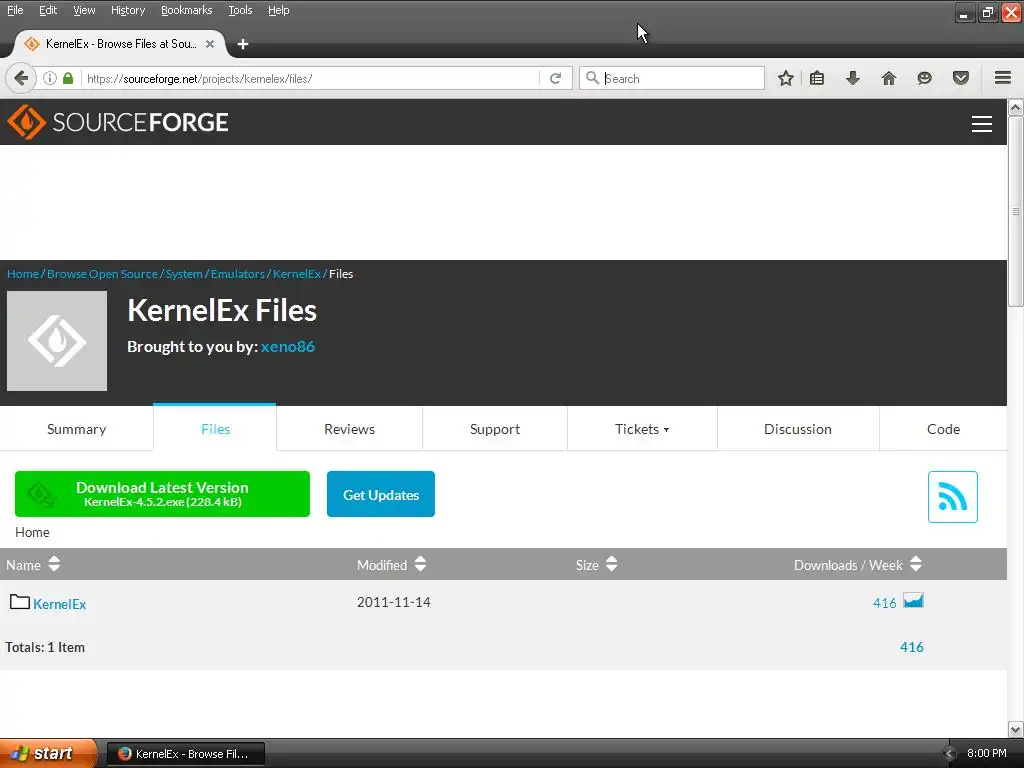Sort files by Size arrows
This screenshot has height=768, width=1024.
tap(611, 564)
